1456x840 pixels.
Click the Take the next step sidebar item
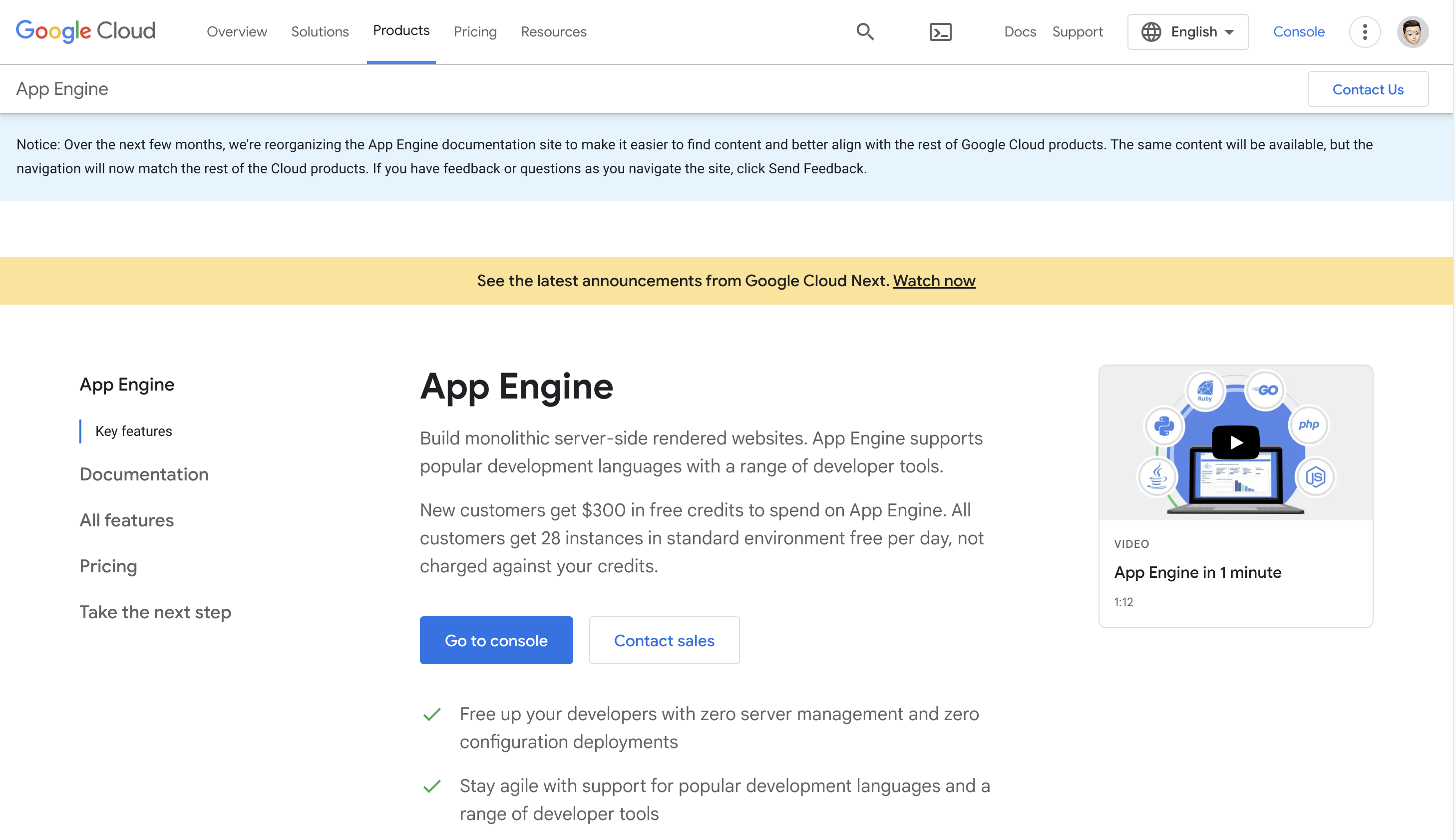pyautogui.click(x=155, y=612)
